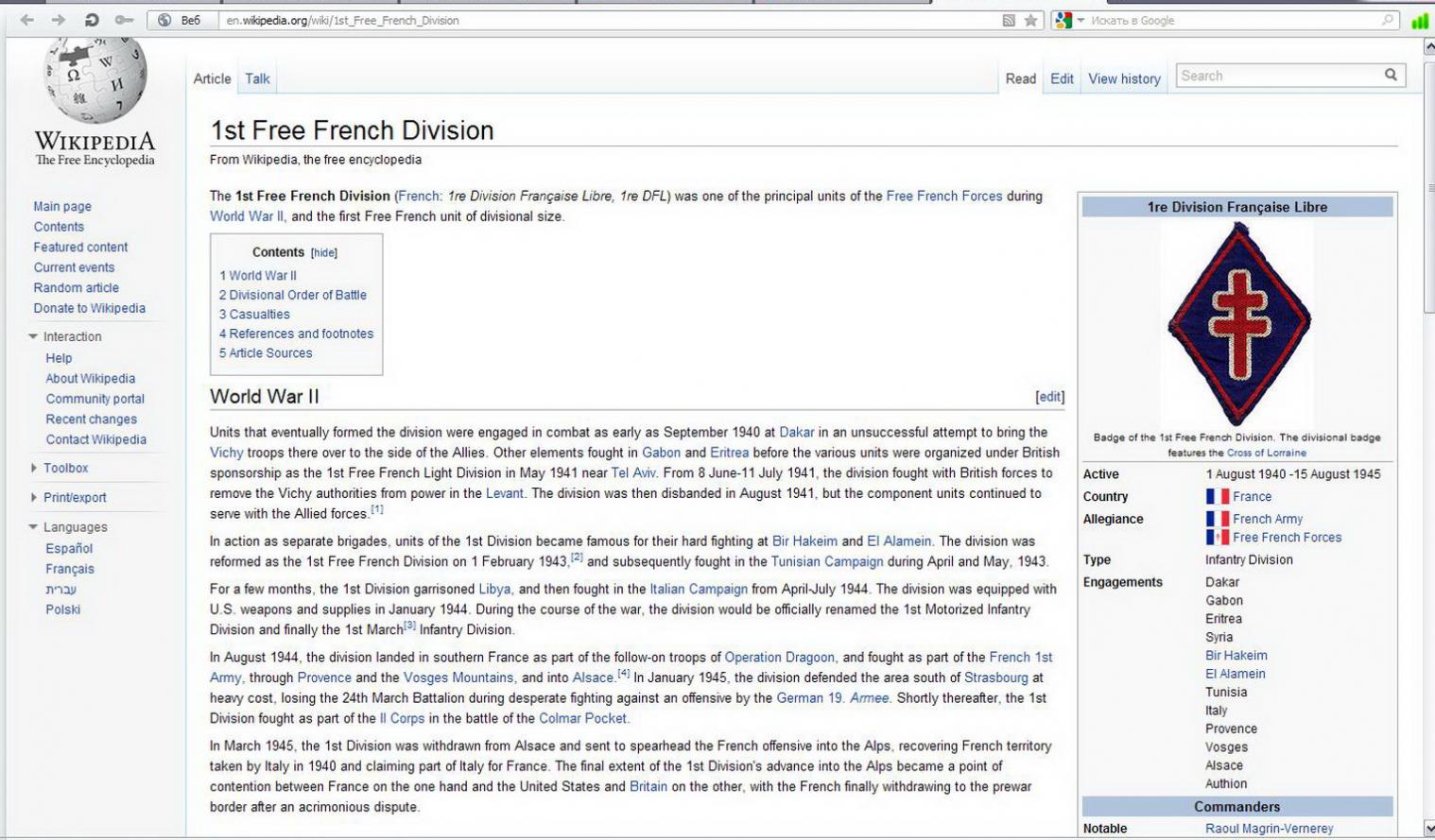Open the View history tab

tap(1124, 78)
